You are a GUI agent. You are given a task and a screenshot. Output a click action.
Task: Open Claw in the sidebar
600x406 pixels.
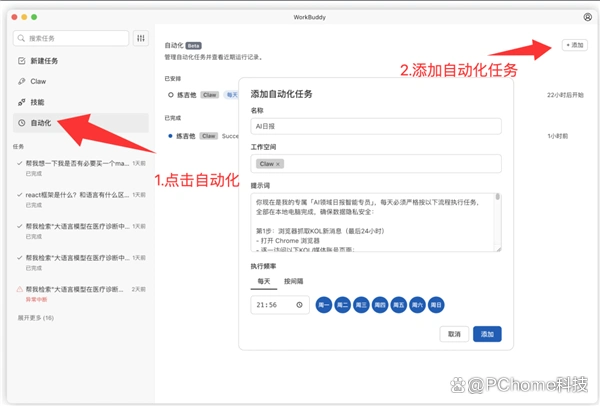pos(38,81)
